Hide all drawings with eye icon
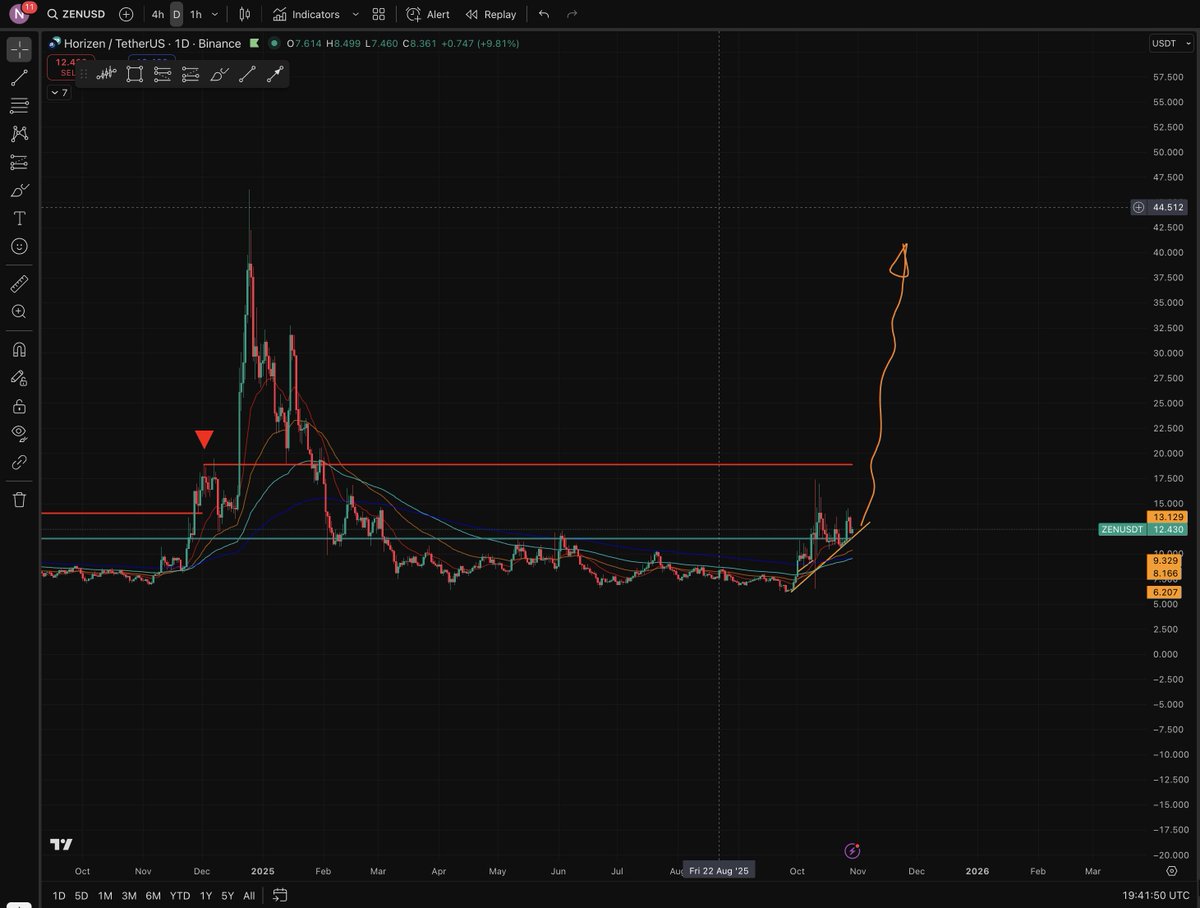 tap(19, 434)
